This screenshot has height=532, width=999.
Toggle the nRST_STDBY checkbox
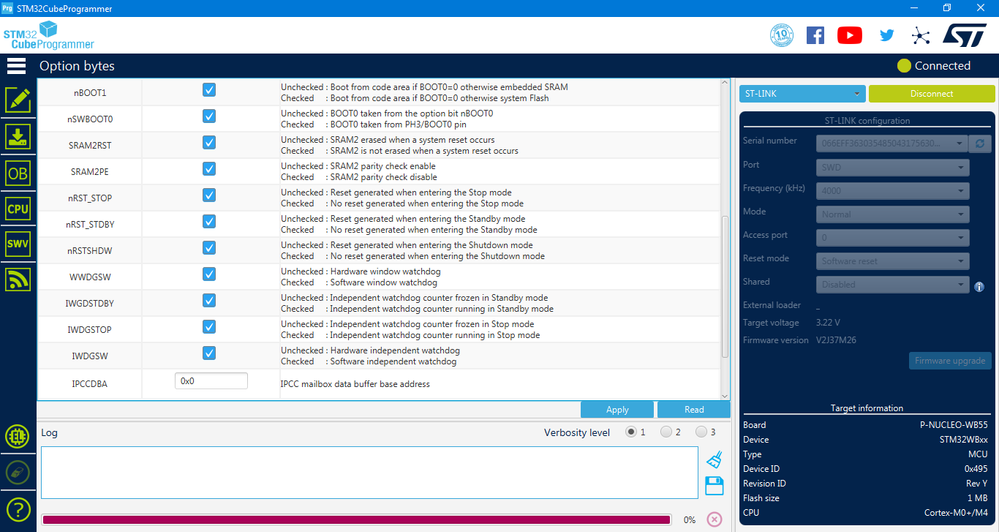(209, 221)
